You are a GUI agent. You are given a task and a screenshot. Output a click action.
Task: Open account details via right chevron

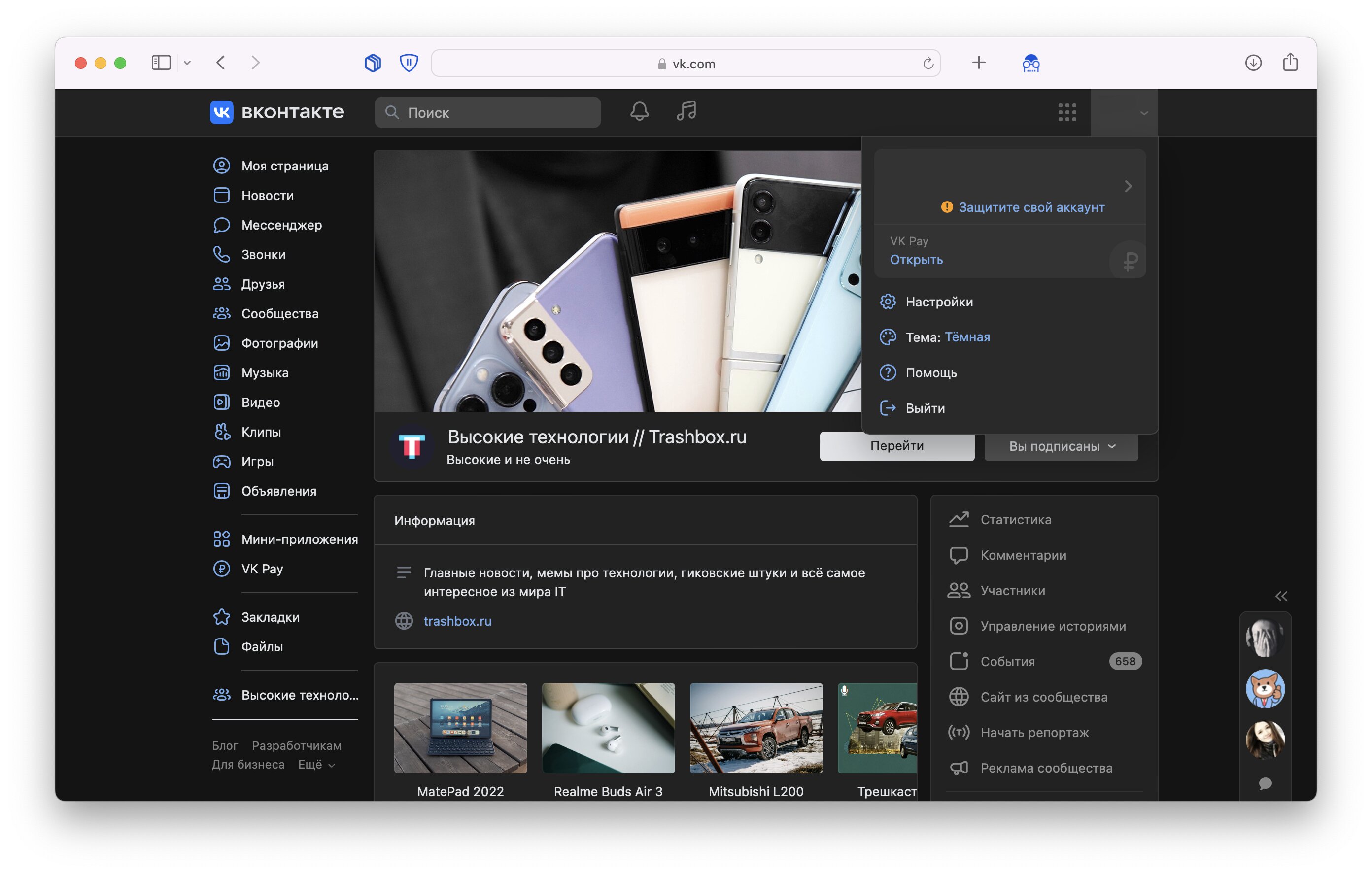click(x=1128, y=186)
